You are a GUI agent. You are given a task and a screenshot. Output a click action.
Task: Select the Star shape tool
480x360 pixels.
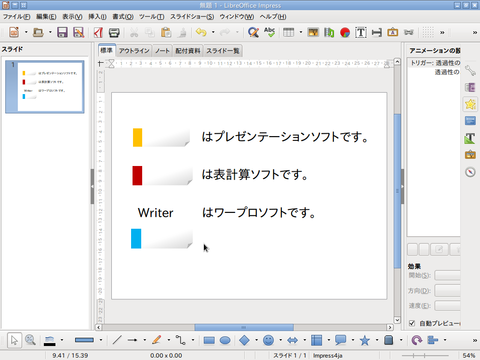pyautogui.click(x=365, y=340)
